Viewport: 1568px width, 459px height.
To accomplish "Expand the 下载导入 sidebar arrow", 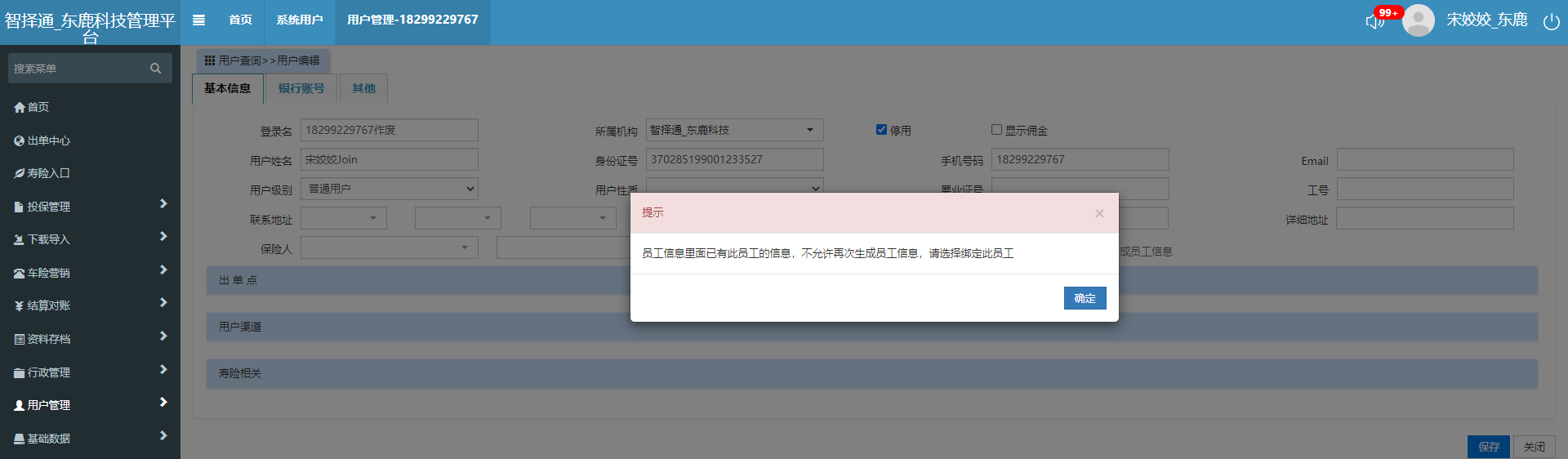I will (163, 236).
